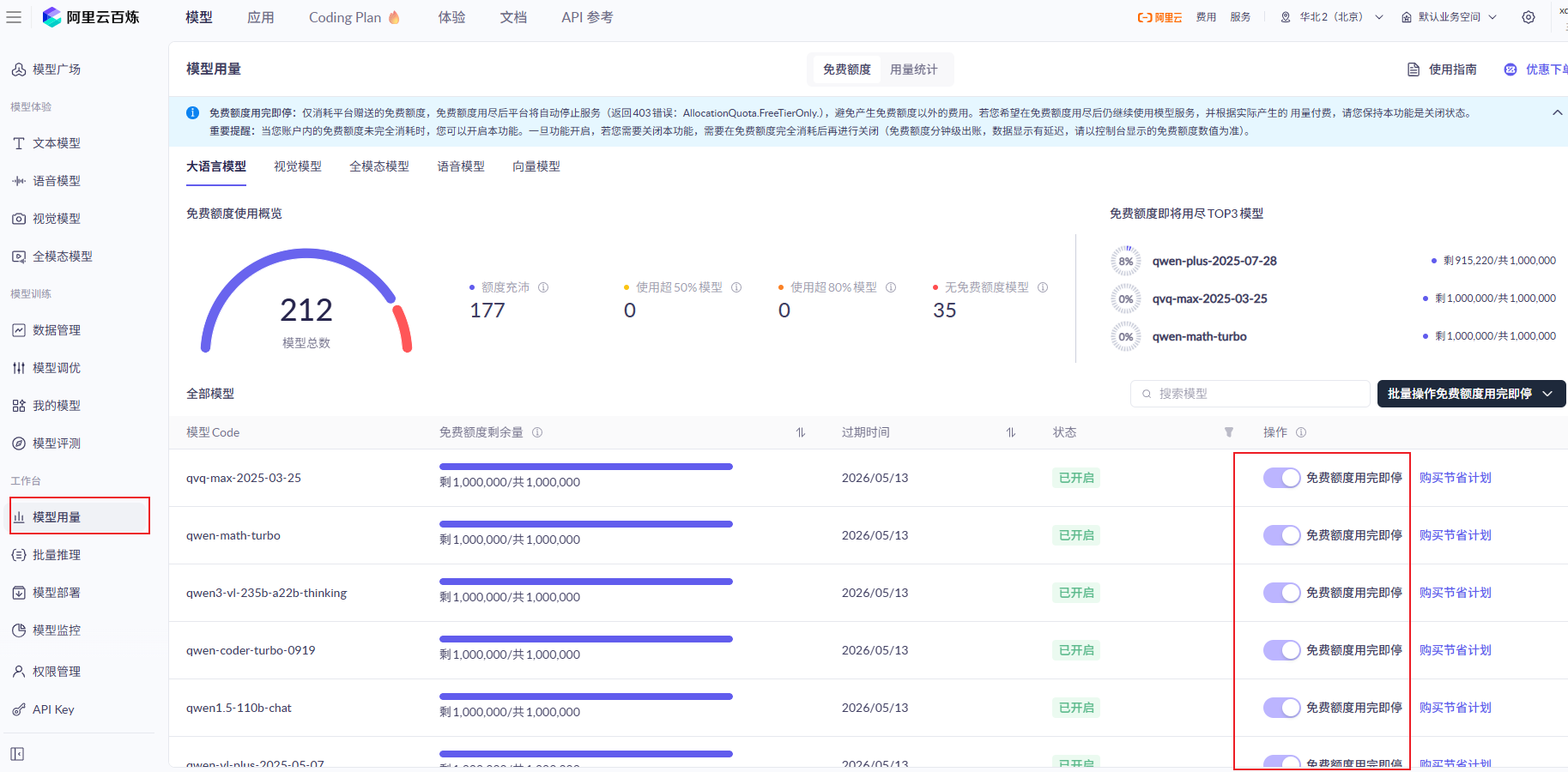Open Coding Plan in top navigation
Screen dimensions: 1568x772
[x=354, y=17]
